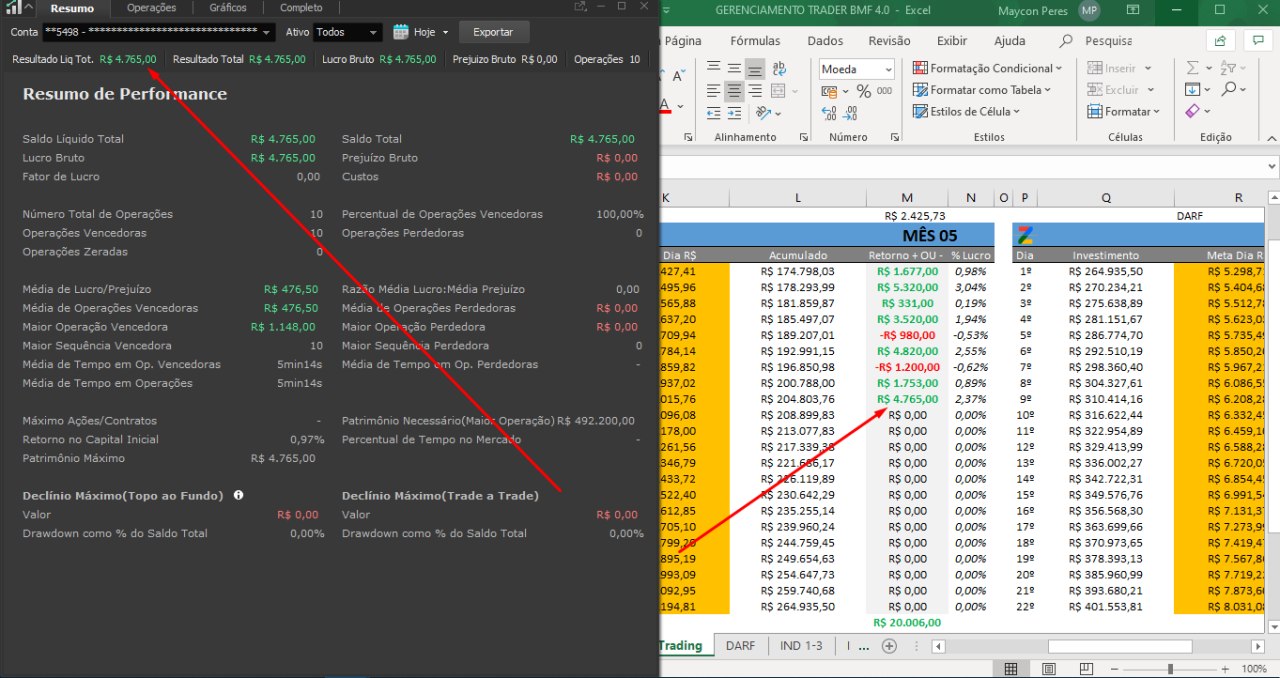This screenshot has width=1280, height=678.
Task: Open the Ativo Todos dropdown
Action: point(348,32)
